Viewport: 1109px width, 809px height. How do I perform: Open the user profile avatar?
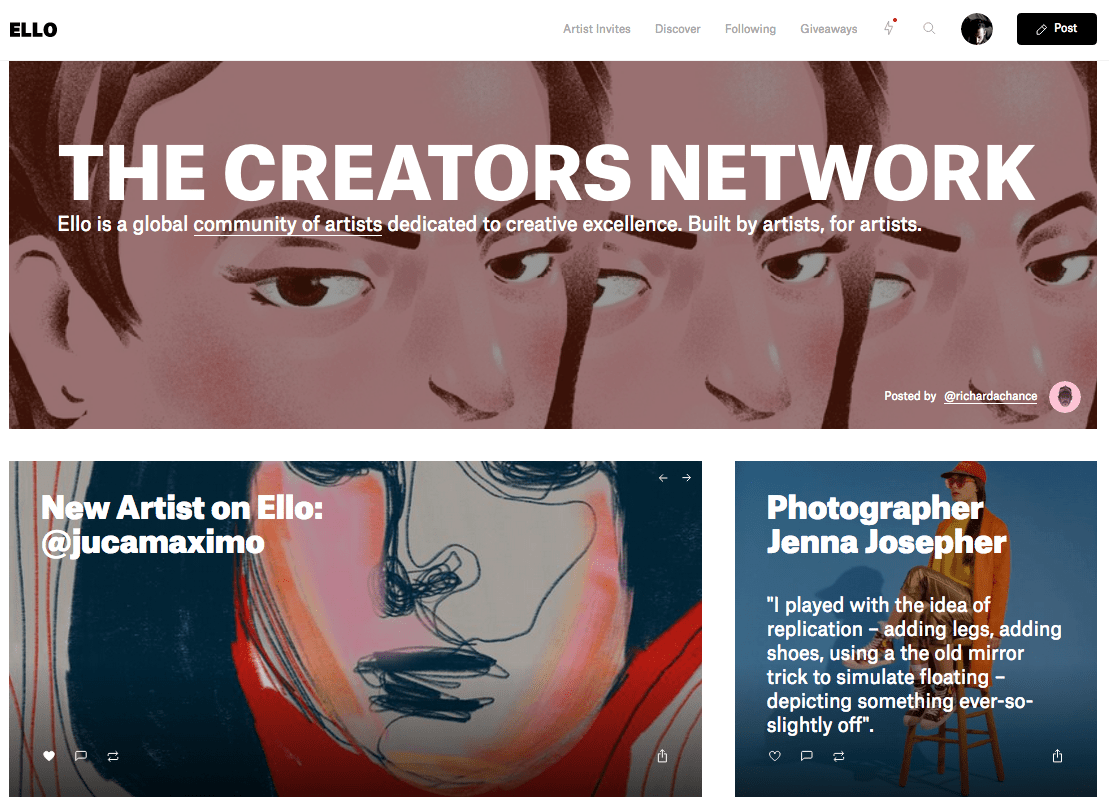(977, 29)
